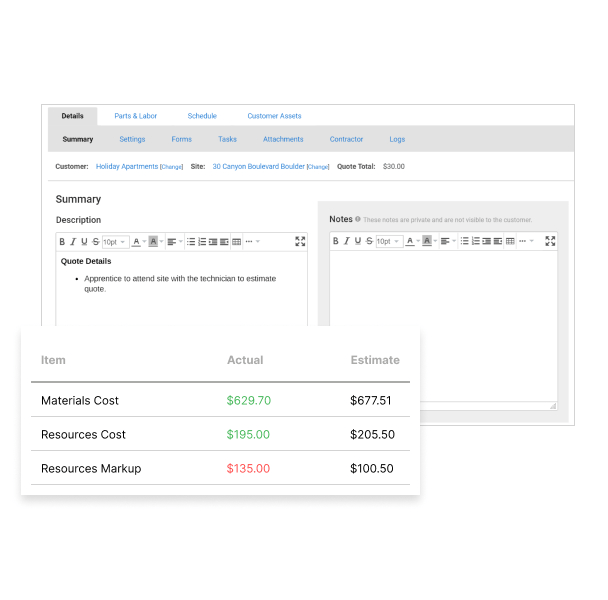
Task: Open the Attachments sub-tab
Action: pyautogui.click(x=283, y=139)
